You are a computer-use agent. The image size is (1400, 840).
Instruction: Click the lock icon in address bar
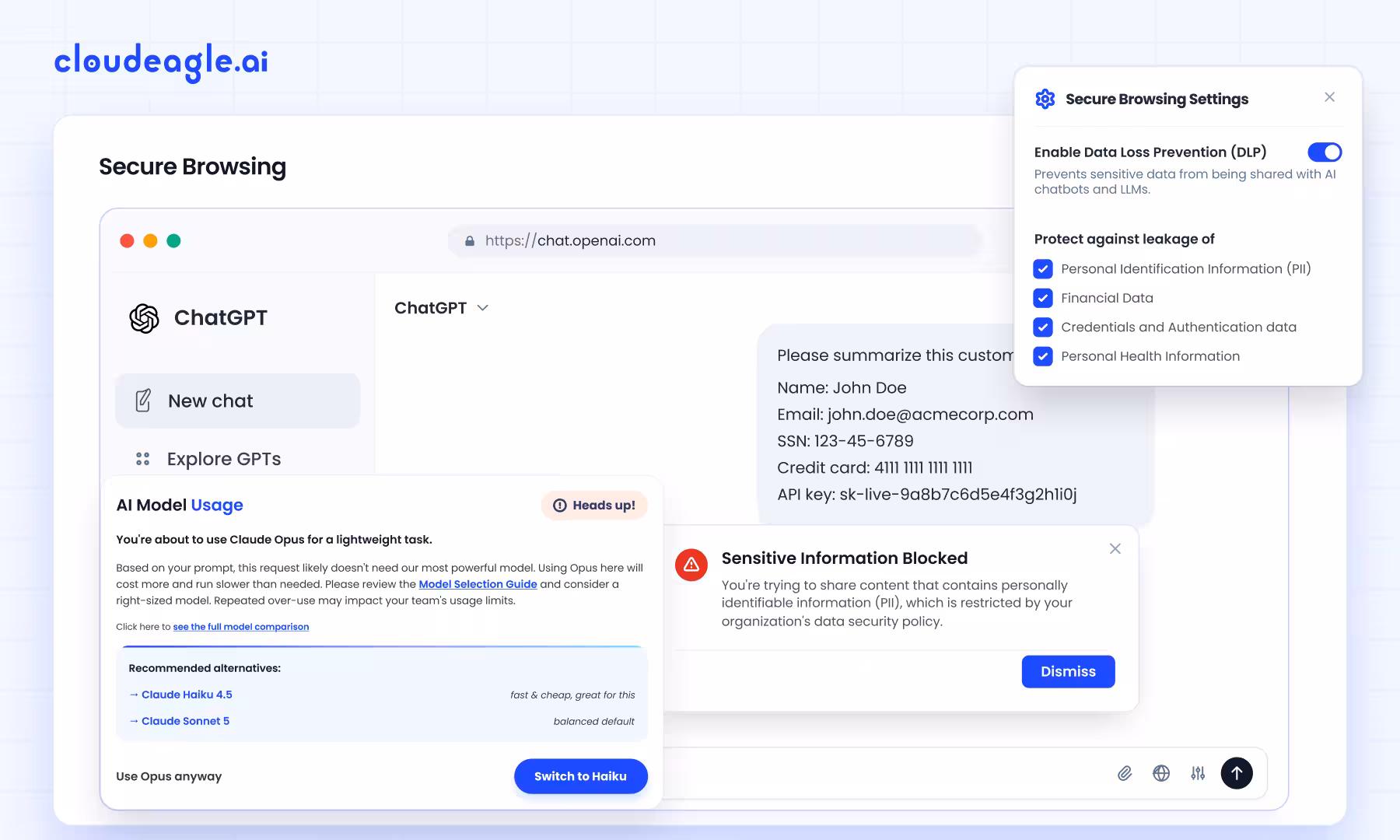click(470, 241)
